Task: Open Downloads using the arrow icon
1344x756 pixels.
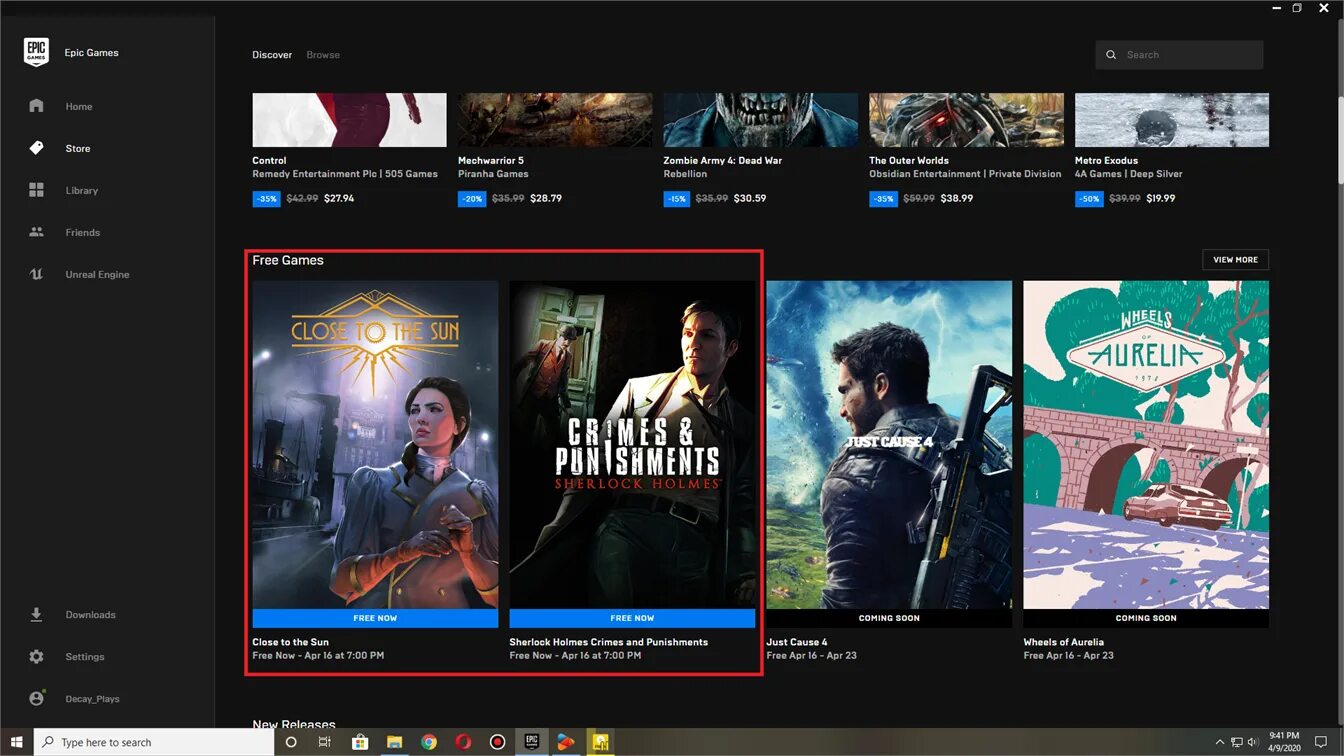Action: coord(37,615)
